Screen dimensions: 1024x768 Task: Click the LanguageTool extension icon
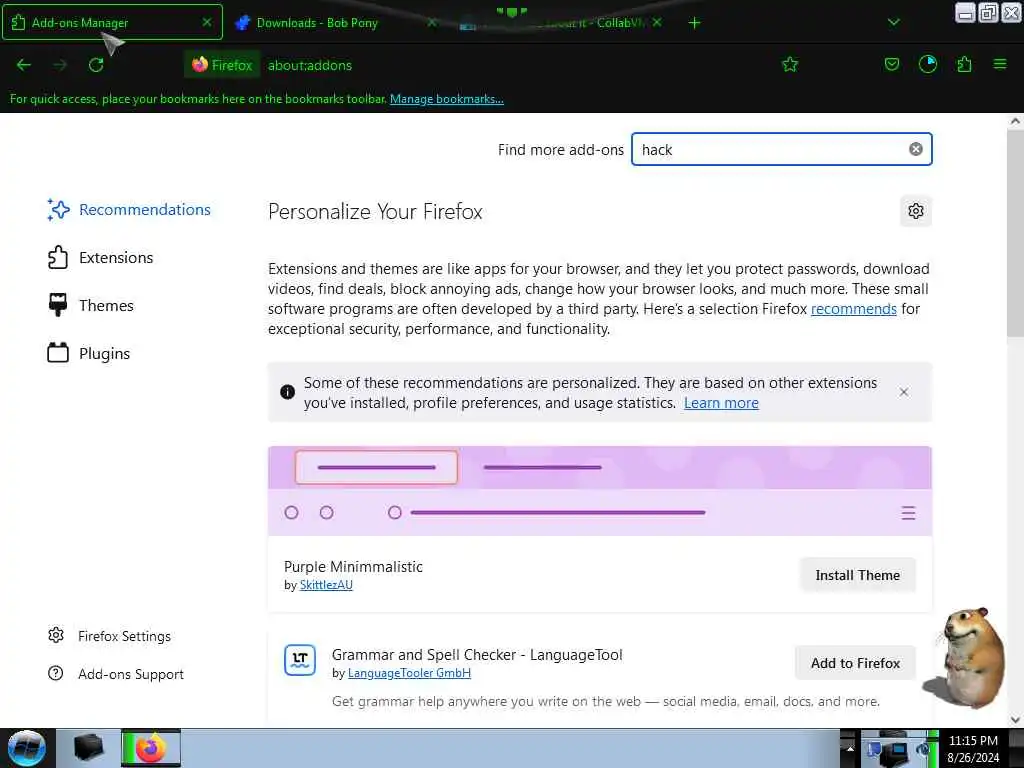pos(300,660)
